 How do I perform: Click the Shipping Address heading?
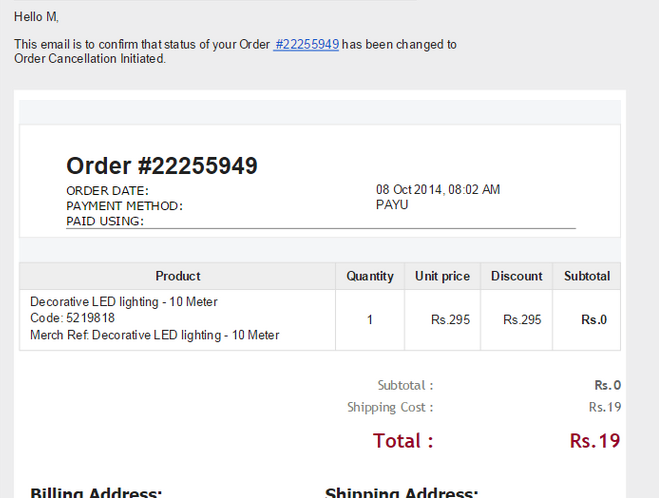tap(401, 492)
